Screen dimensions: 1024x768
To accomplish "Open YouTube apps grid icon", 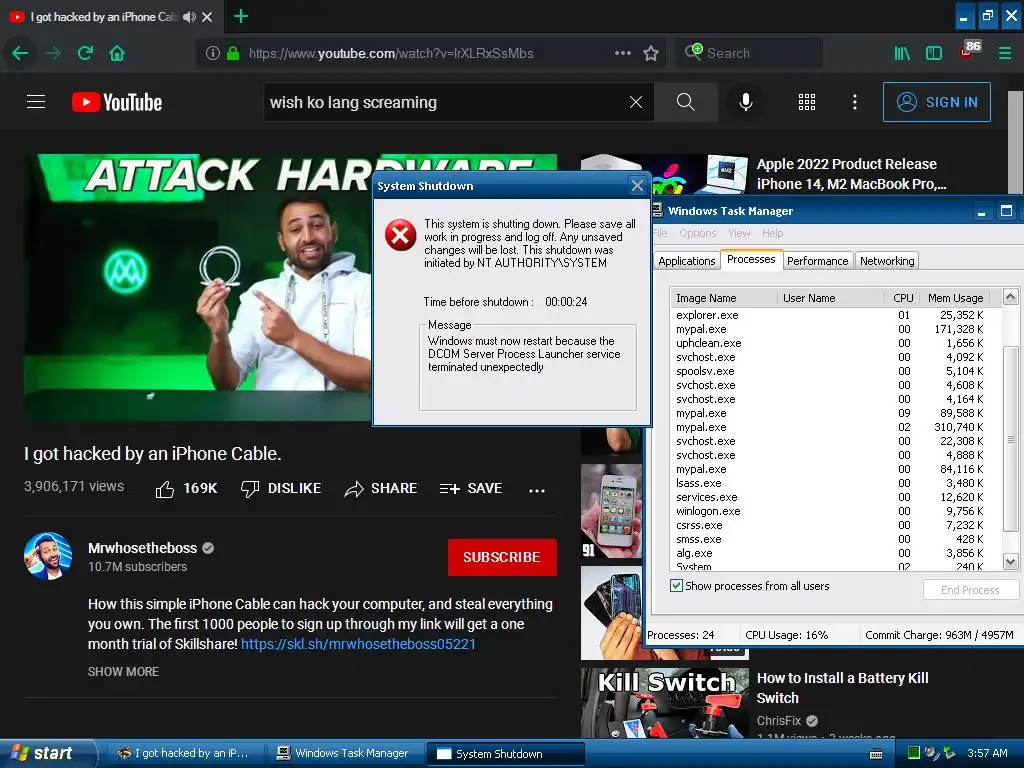I will click(807, 102).
